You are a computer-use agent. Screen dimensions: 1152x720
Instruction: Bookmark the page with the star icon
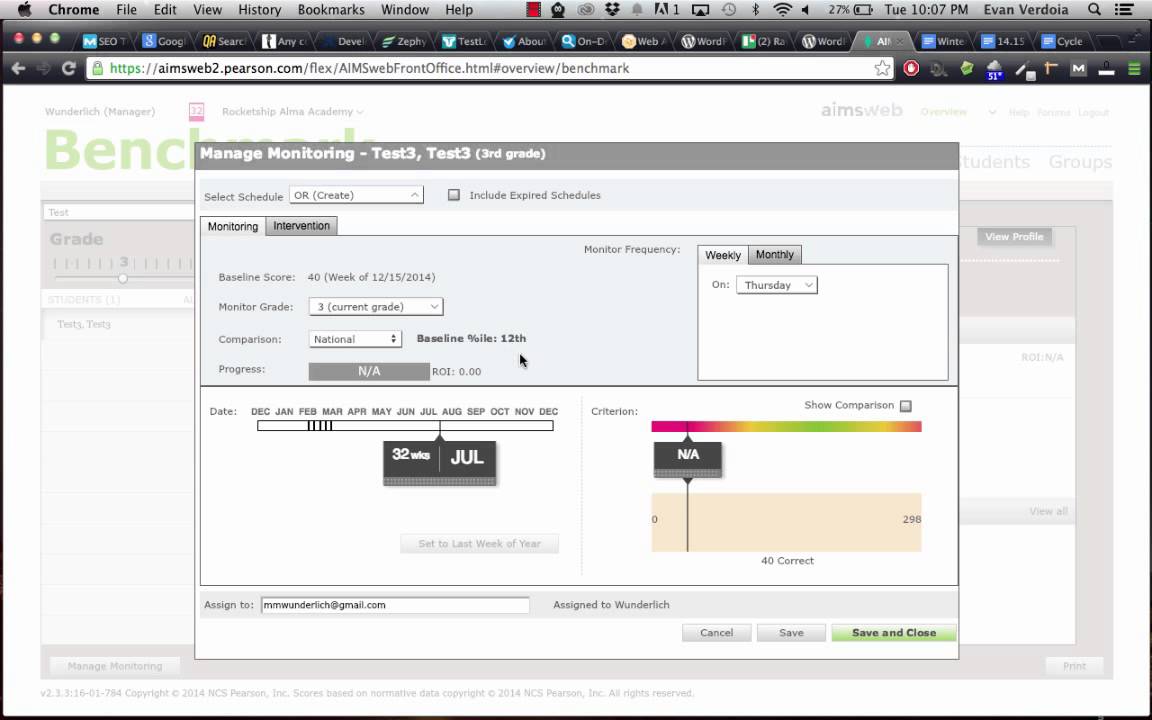882,68
